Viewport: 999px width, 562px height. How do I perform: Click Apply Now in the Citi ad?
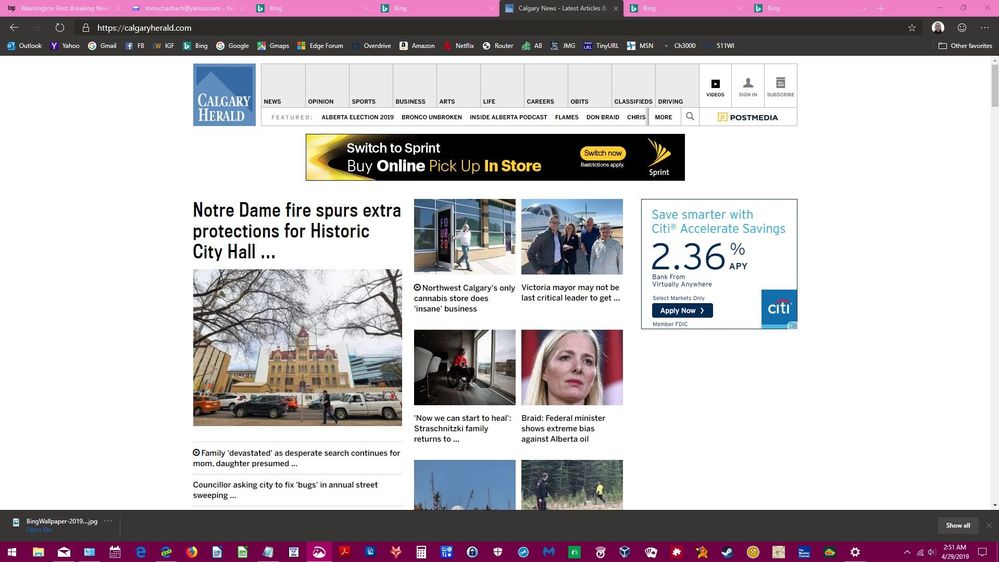click(x=682, y=310)
